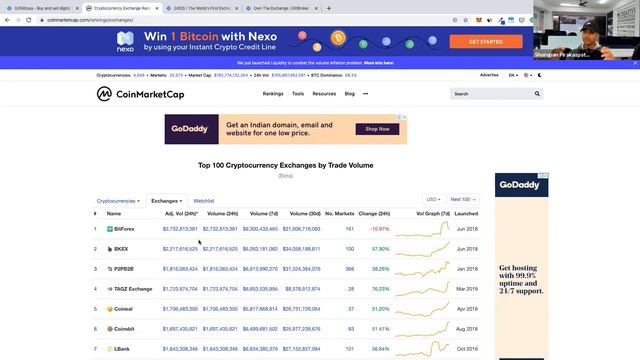Sort by the No. Markets column header
This screenshot has height=360, width=640.
[340, 213]
